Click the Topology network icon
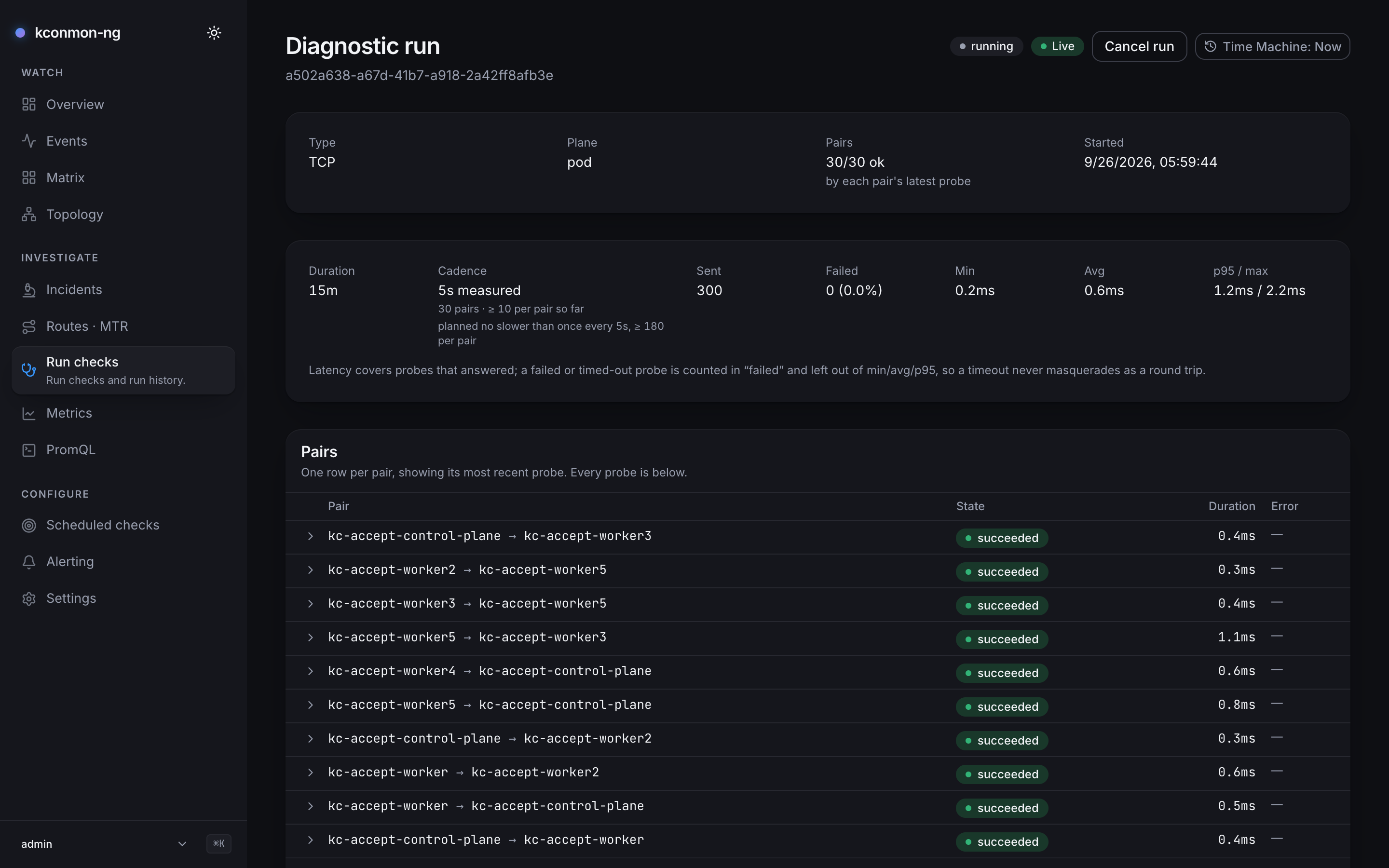The image size is (1389, 868). (x=29, y=214)
